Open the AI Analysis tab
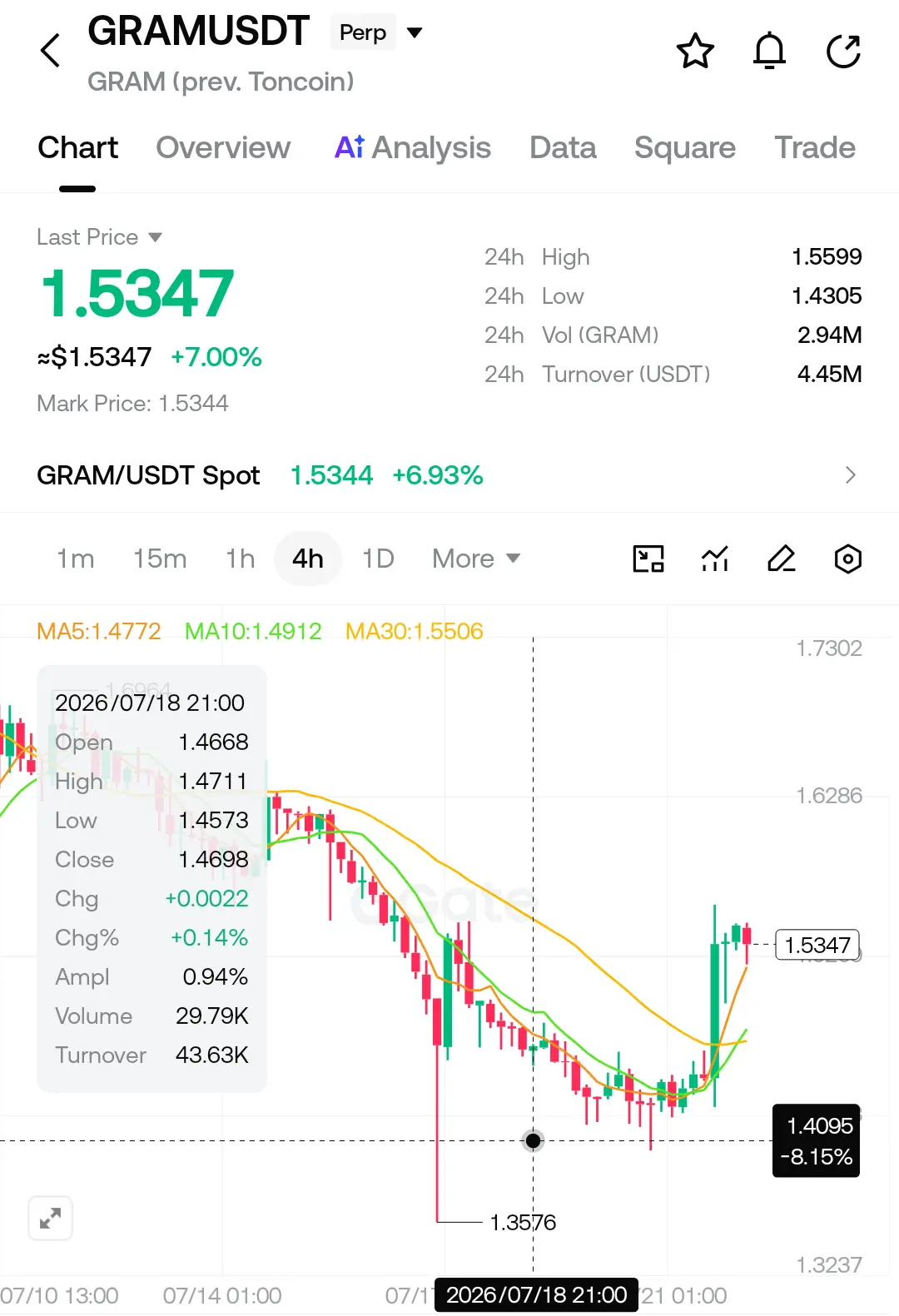 click(x=412, y=148)
